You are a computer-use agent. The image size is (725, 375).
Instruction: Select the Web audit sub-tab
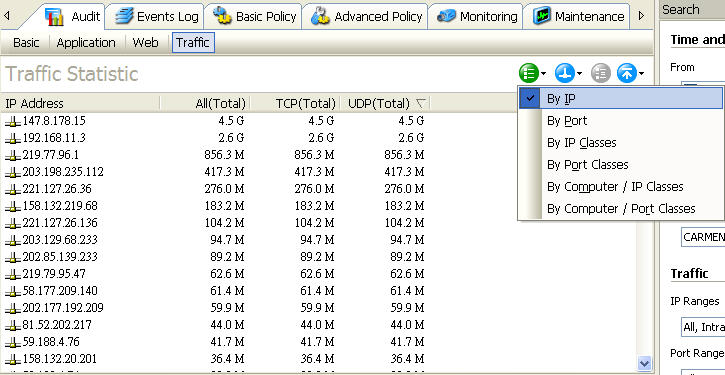click(145, 43)
